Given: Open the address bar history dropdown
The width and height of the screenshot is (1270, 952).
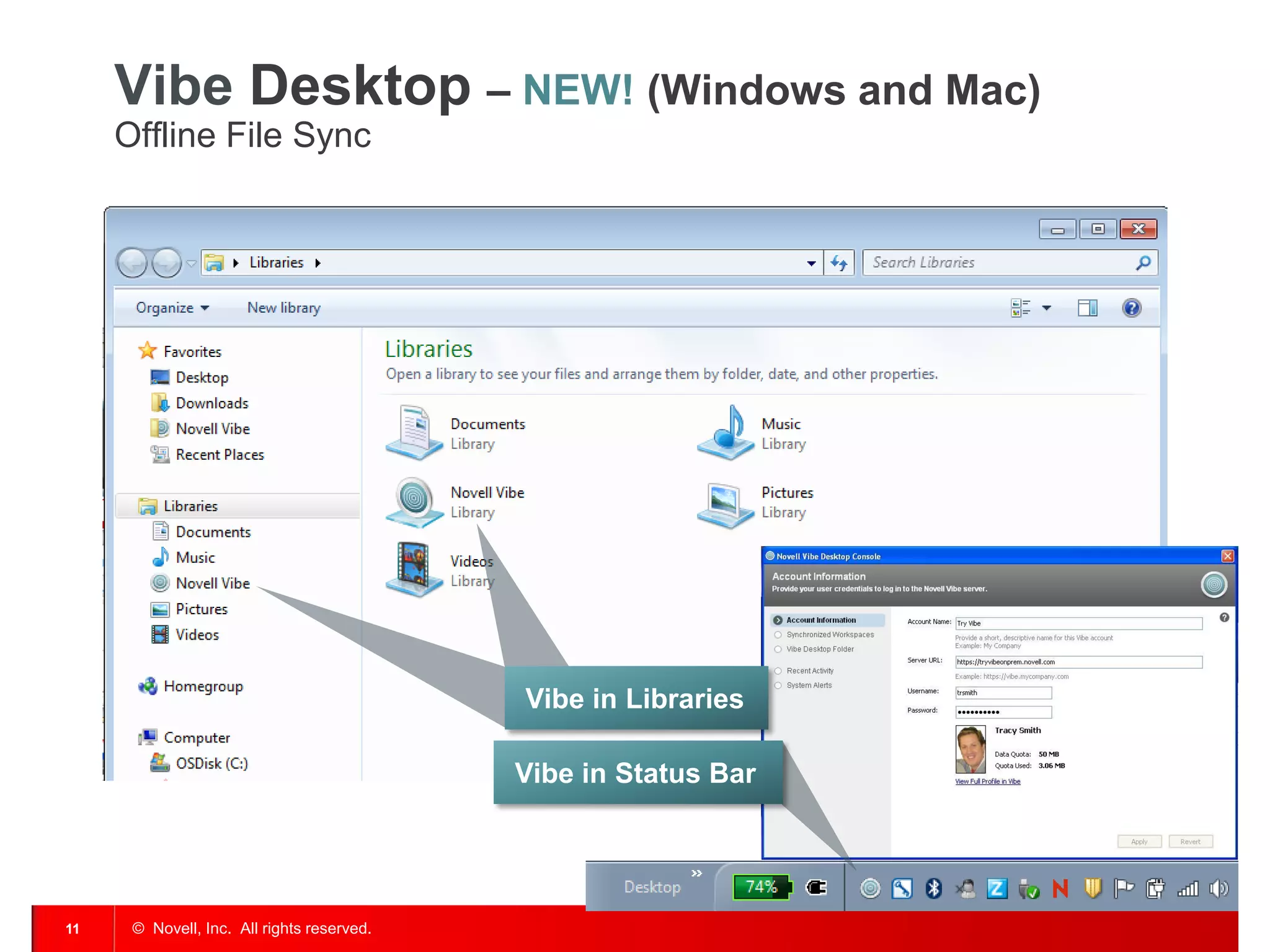Looking at the screenshot, I should (811, 263).
